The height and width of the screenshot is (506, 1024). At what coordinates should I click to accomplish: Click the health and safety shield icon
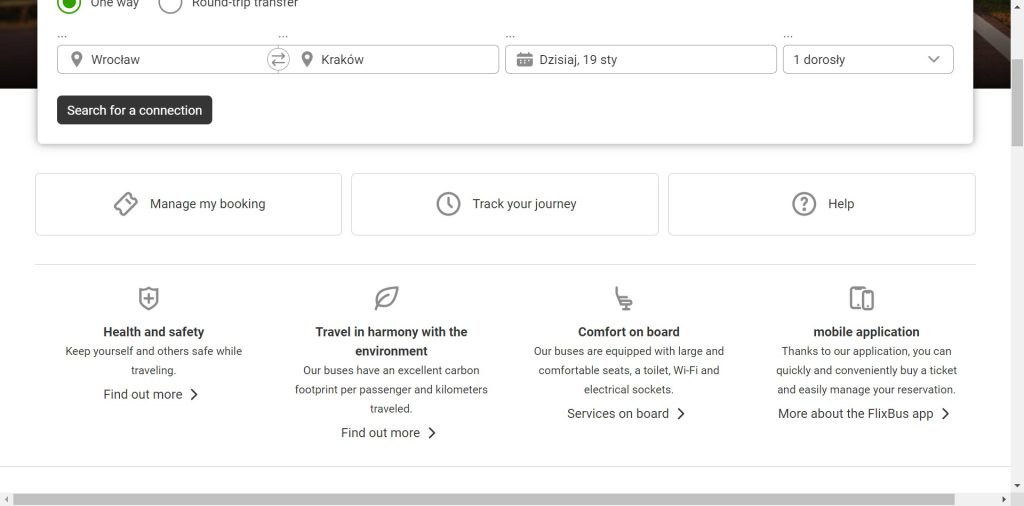(x=148, y=298)
